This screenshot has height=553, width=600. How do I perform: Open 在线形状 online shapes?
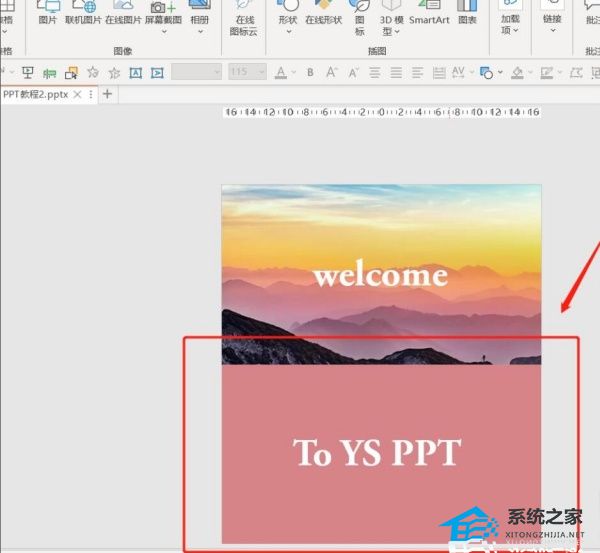pyautogui.click(x=323, y=13)
